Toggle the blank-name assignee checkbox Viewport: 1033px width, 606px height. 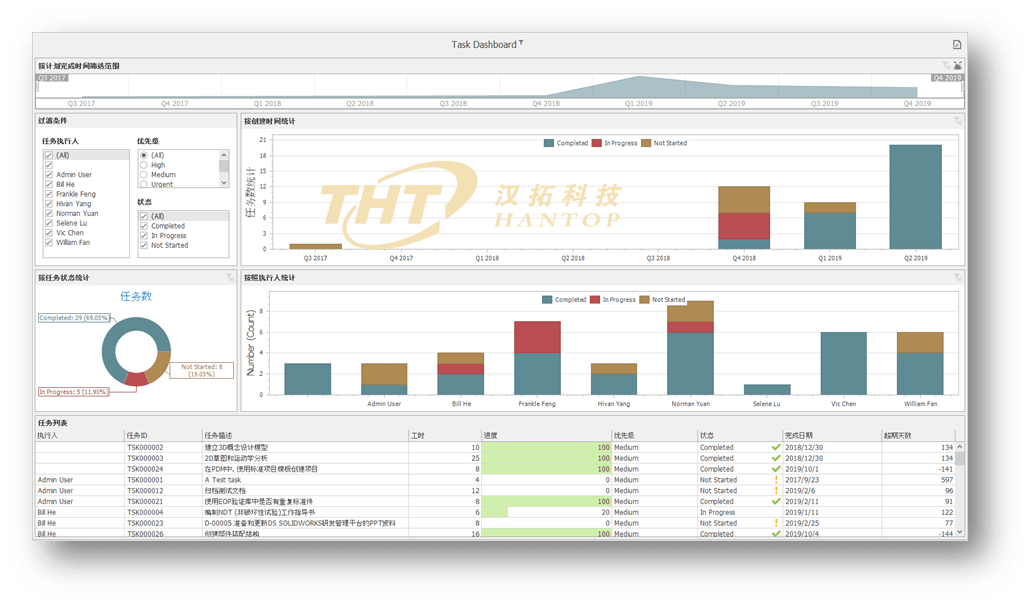(x=49, y=165)
